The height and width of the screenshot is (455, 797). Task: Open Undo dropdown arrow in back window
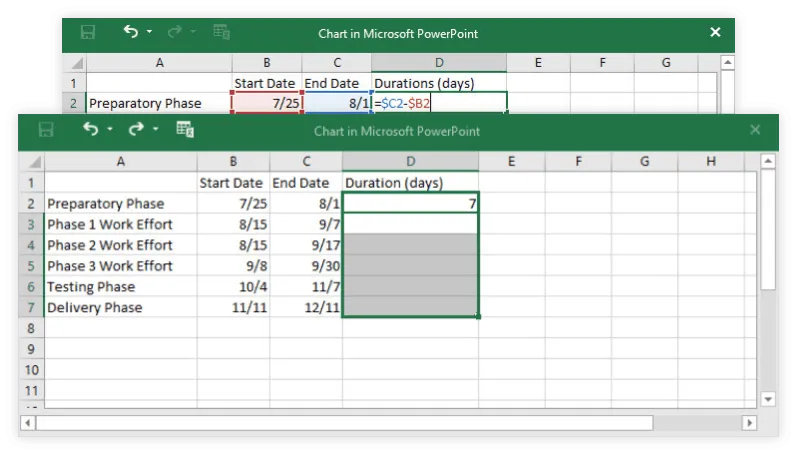pos(149,33)
